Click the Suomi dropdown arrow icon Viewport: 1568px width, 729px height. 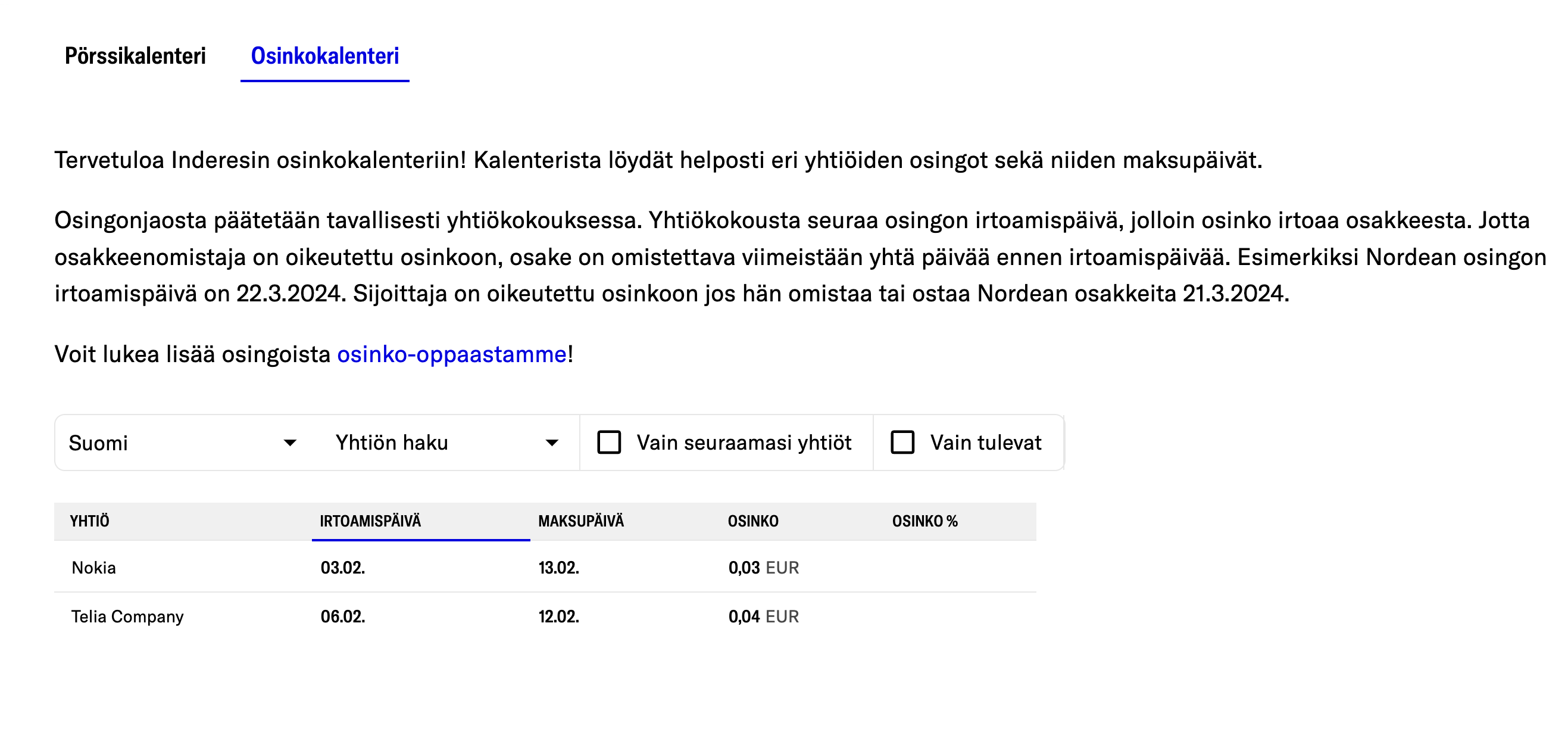pos(291,443)
